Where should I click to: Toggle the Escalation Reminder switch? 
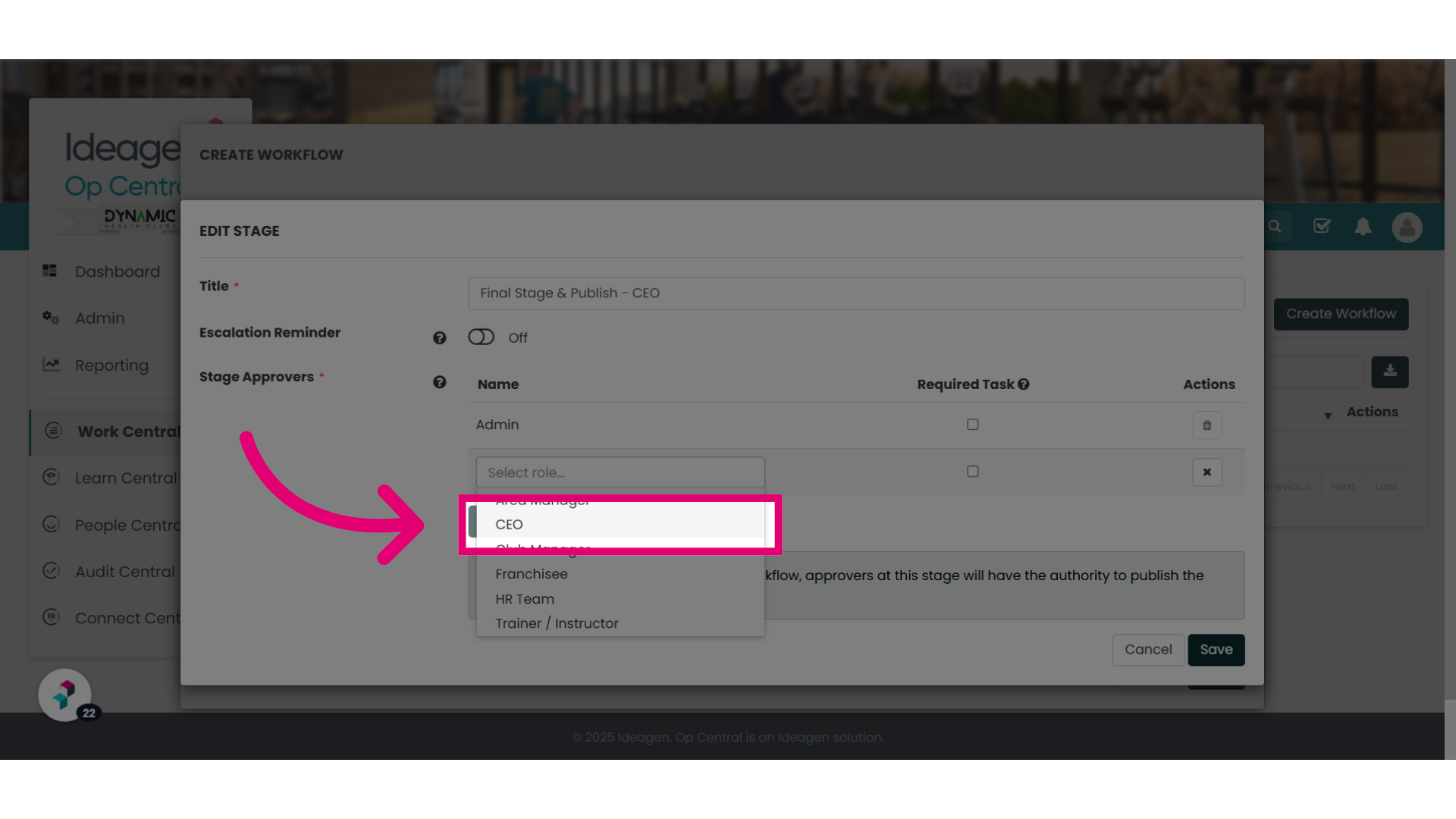[x=481, y=337]
